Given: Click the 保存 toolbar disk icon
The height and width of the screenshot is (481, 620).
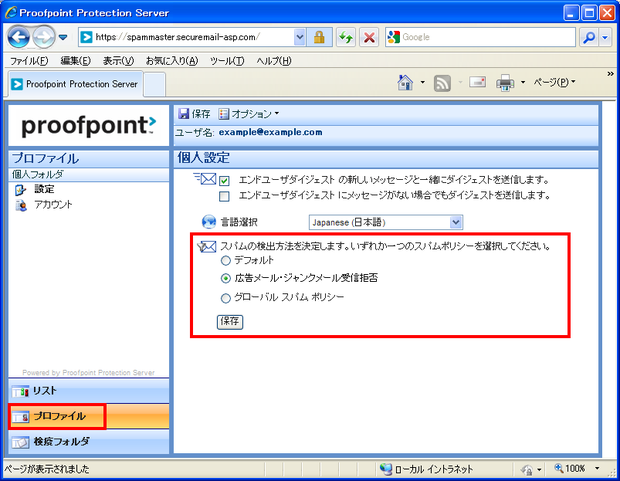Looking at the screenshot, I should pos(183,114).
